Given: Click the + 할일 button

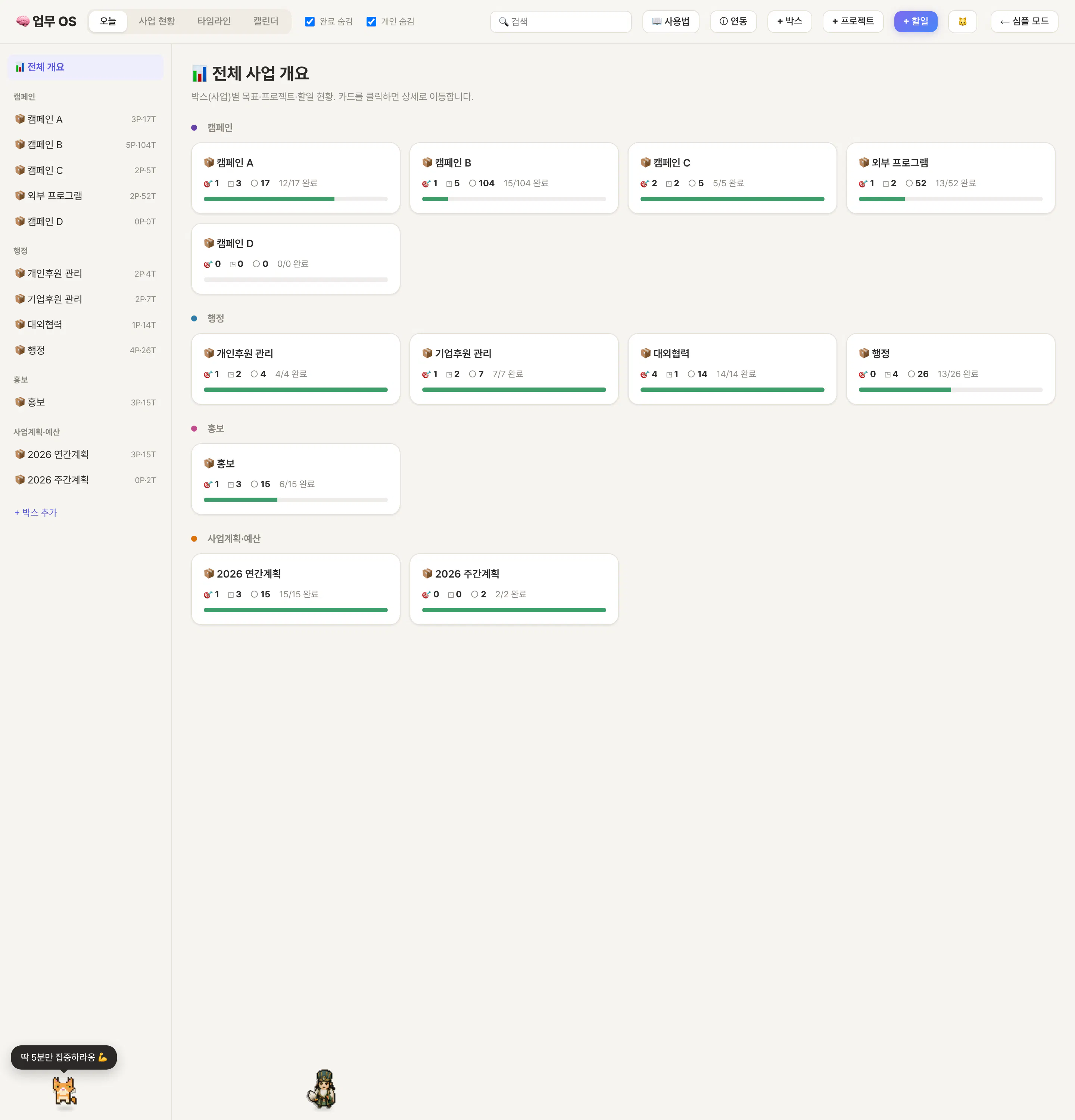Looking at the screenshot, I should tap(916, 21).
